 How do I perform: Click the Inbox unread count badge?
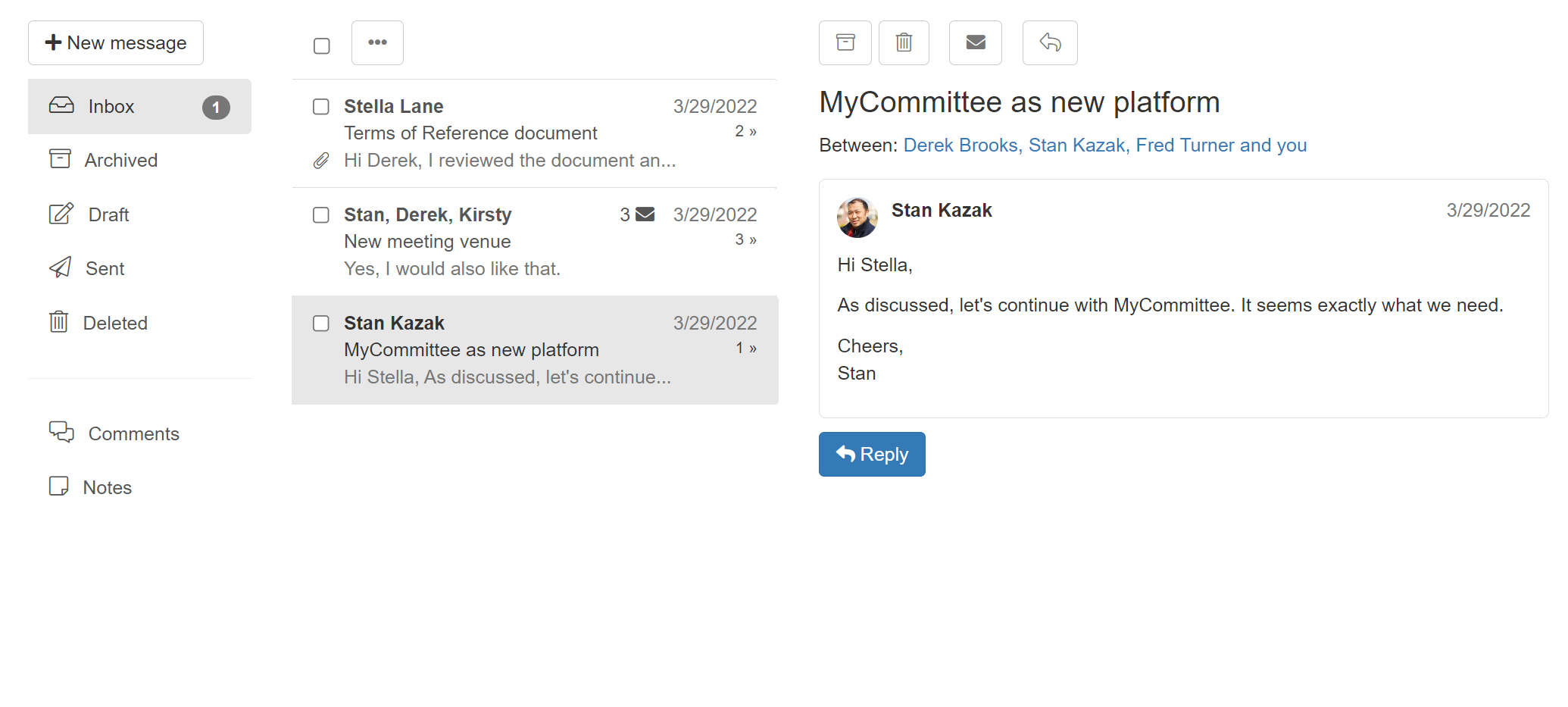(216, 107)
